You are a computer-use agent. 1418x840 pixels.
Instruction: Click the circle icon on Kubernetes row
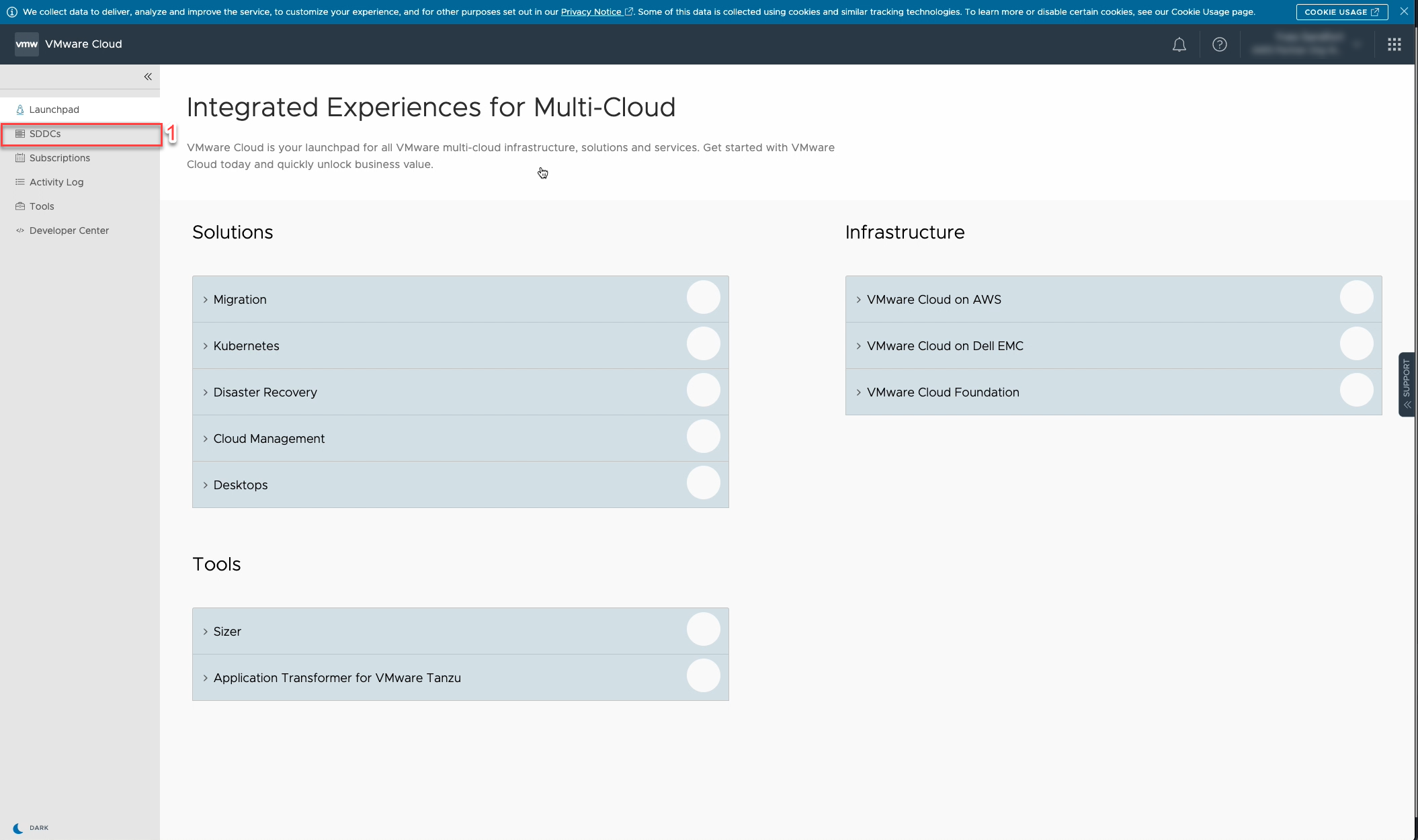(703, 343)
